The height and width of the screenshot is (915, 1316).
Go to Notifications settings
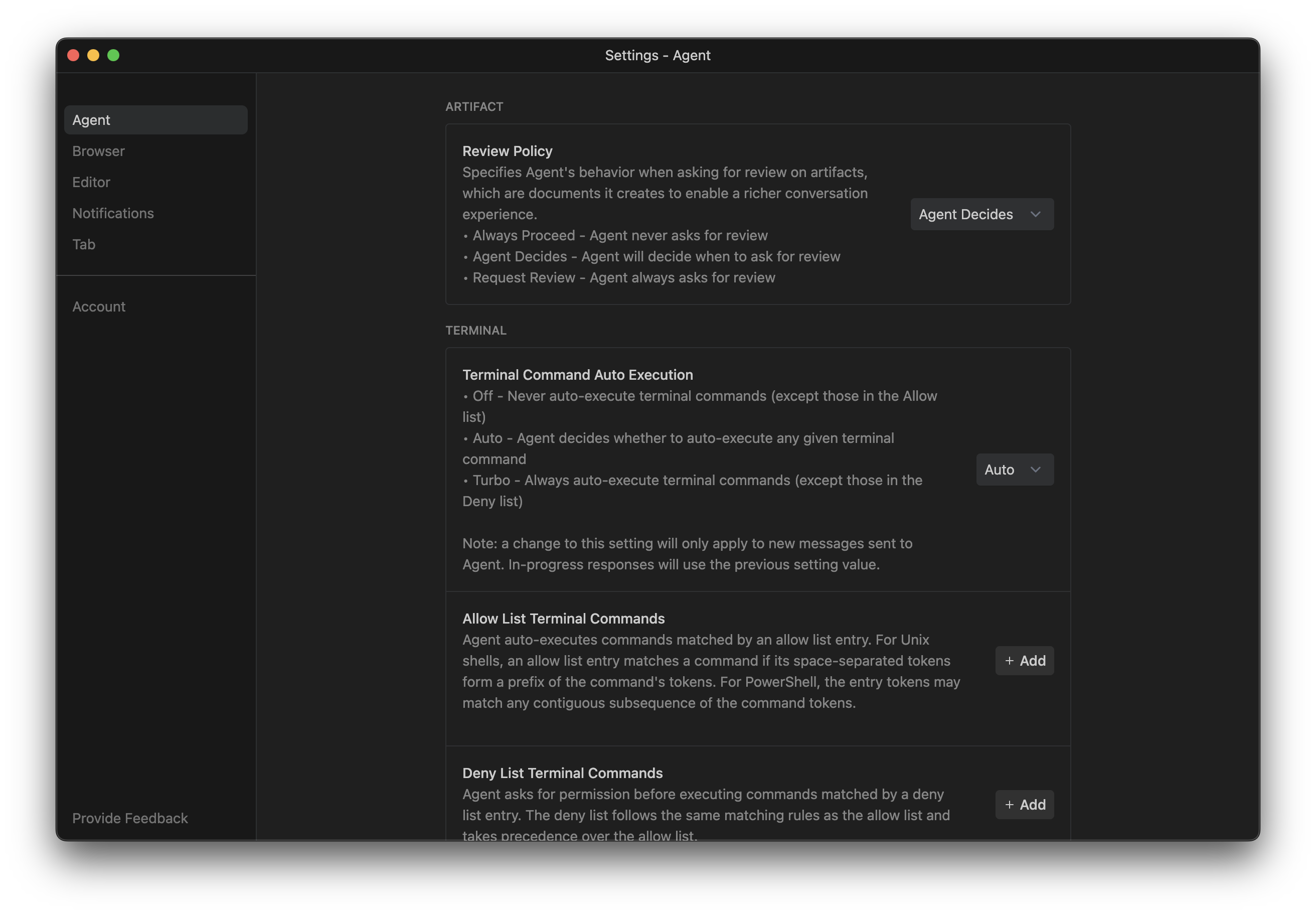(113, 213)
